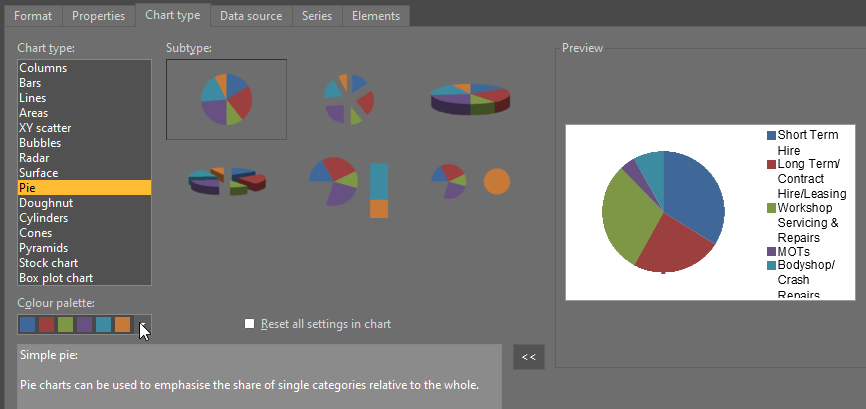
Task: Open the Data source tab
Action: tap(250, 16)
